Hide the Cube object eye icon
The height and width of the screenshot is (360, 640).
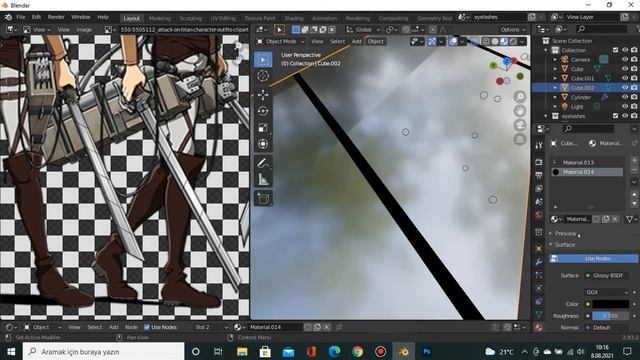coord(625,69)
